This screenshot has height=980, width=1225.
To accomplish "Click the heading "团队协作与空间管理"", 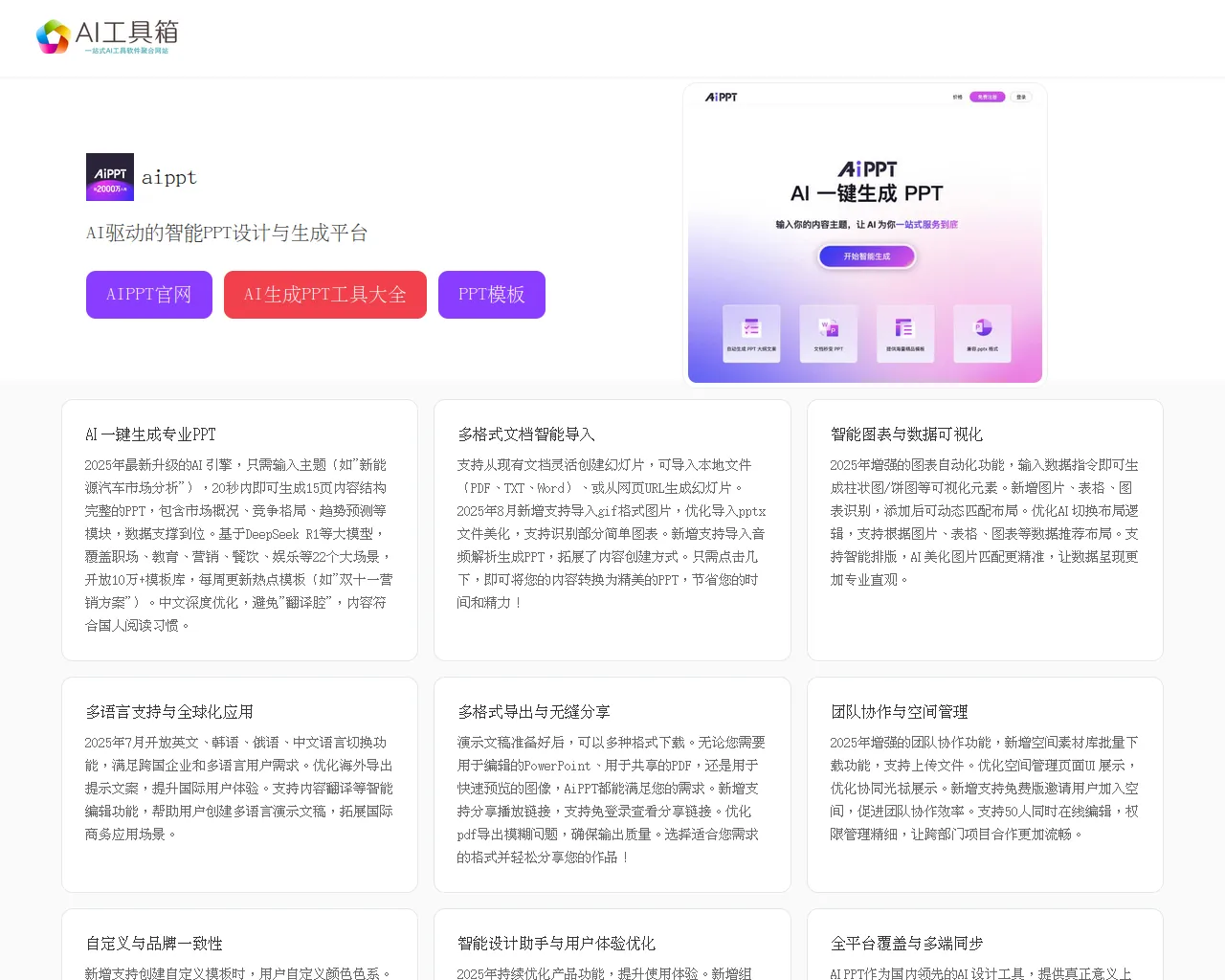I will [x=900, y=712].
